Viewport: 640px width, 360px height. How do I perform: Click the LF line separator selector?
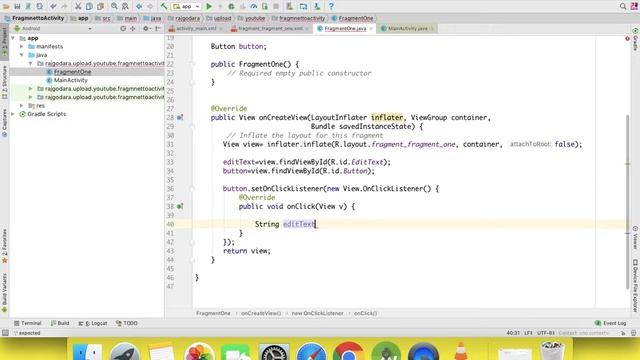coord(528,333)
